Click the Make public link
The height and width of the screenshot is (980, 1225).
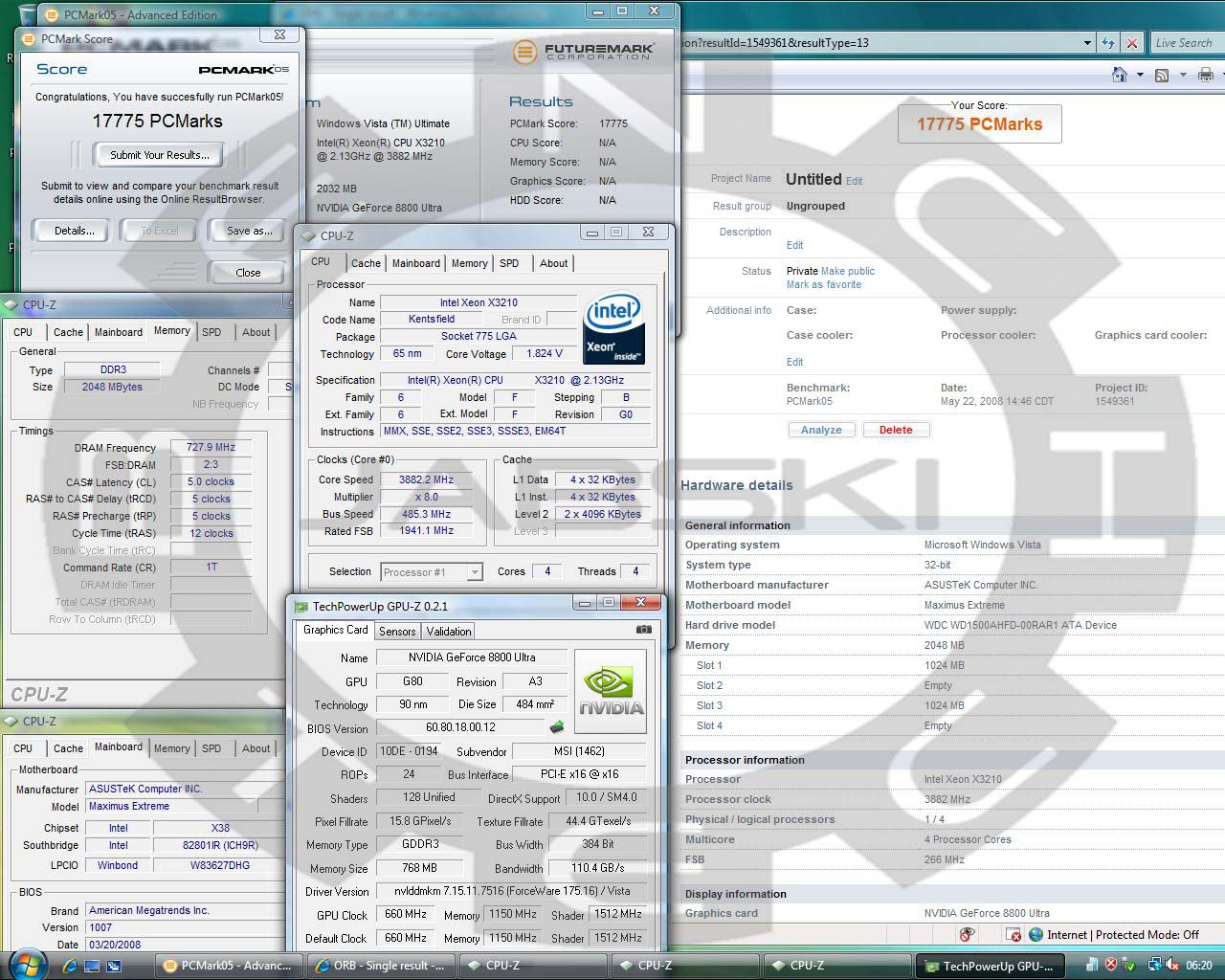(848, 271)
